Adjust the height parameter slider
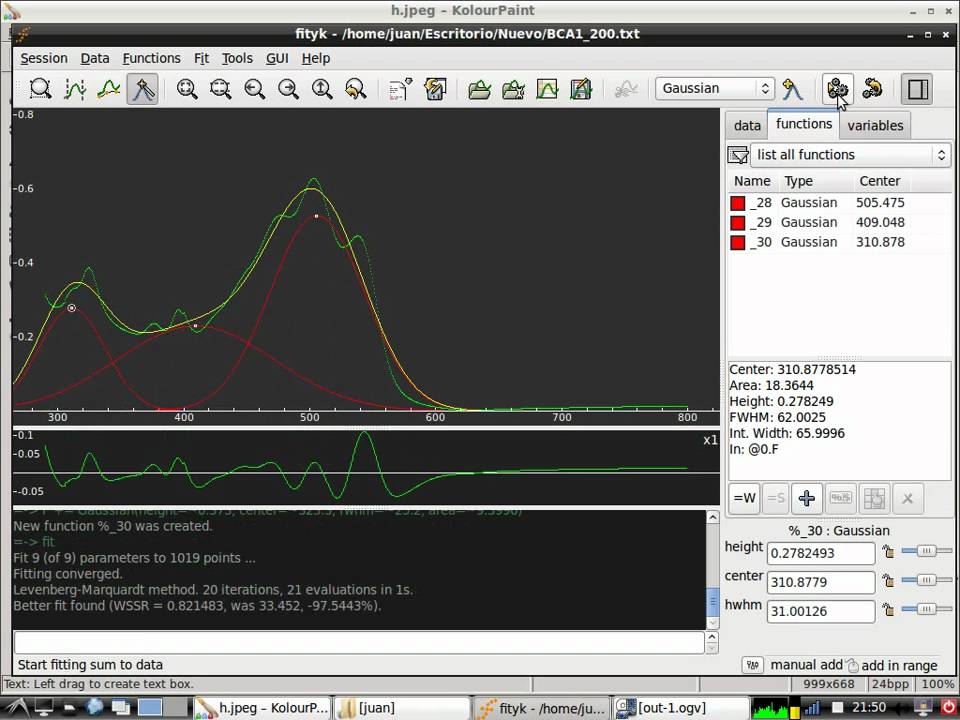This screenshot has height=720, width=960. (x=926, y=551)
